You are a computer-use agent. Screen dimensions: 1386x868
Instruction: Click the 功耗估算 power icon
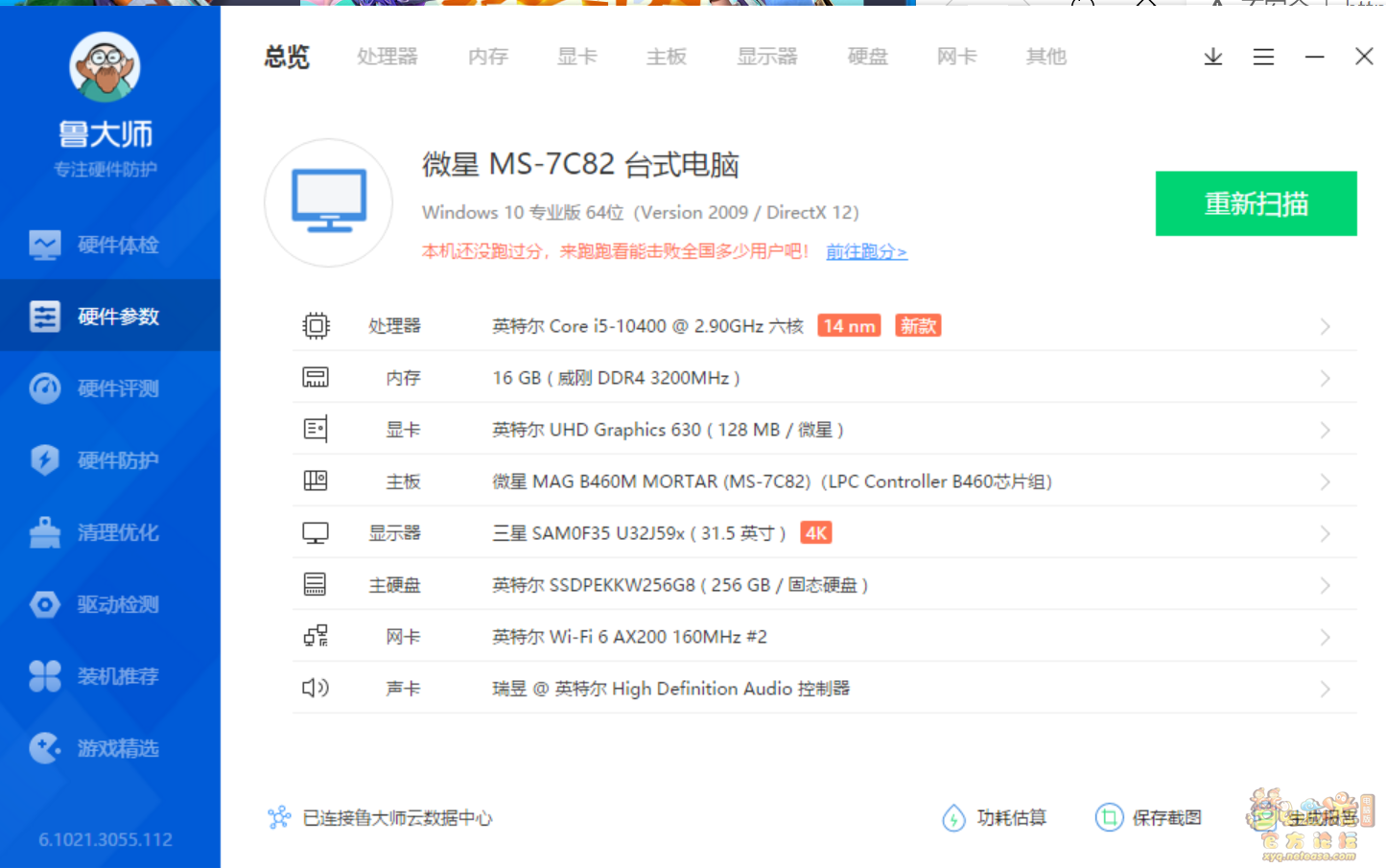953,817
